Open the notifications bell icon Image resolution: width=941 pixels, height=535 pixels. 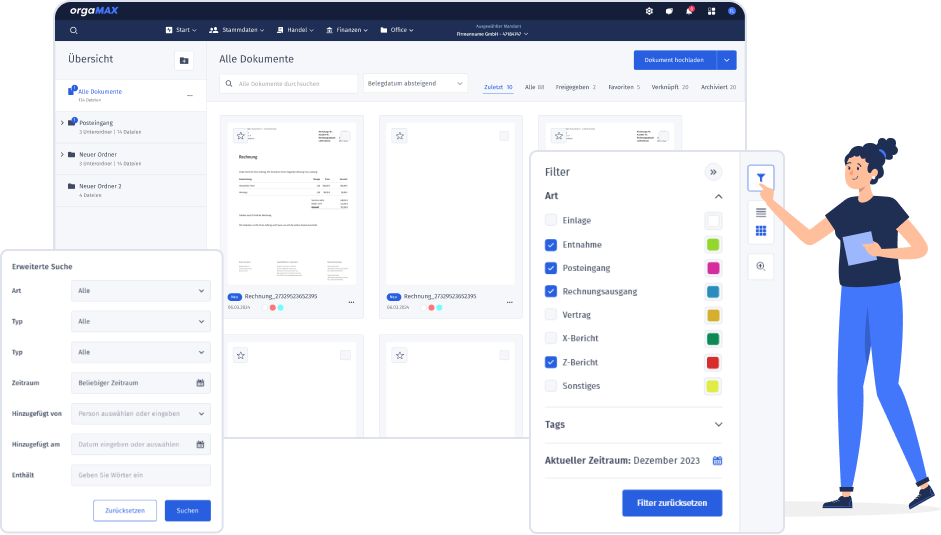click(690, 11)
